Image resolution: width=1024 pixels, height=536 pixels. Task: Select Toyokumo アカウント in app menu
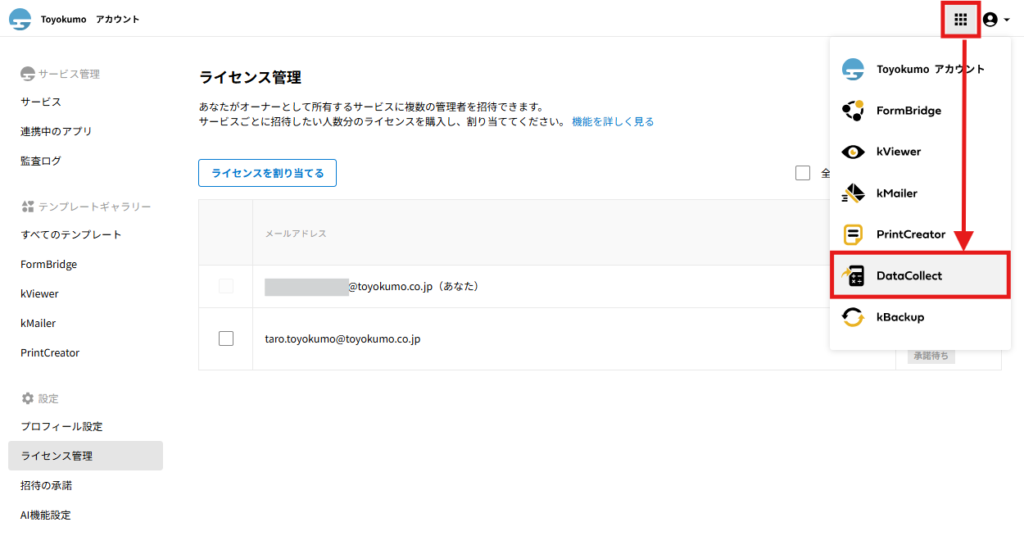tap(930, 69)
